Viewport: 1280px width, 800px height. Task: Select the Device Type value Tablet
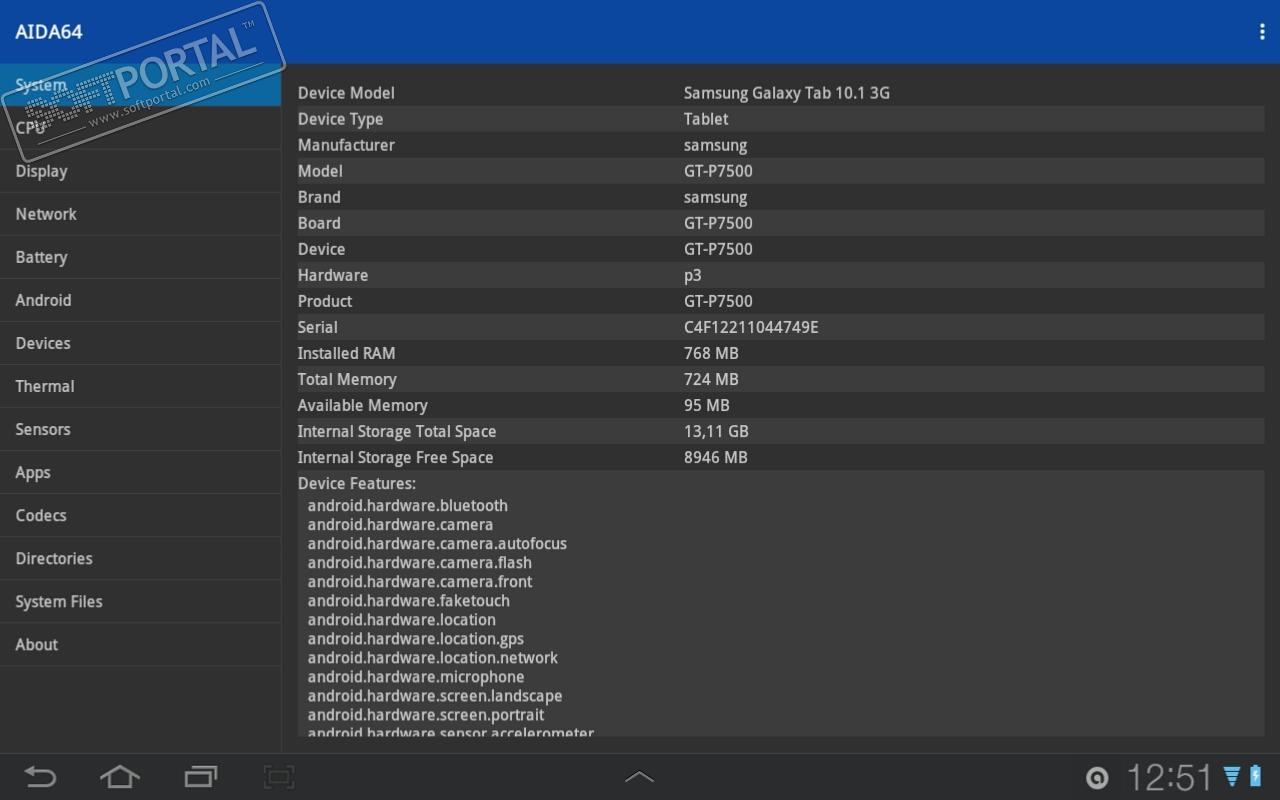(706, 119)
